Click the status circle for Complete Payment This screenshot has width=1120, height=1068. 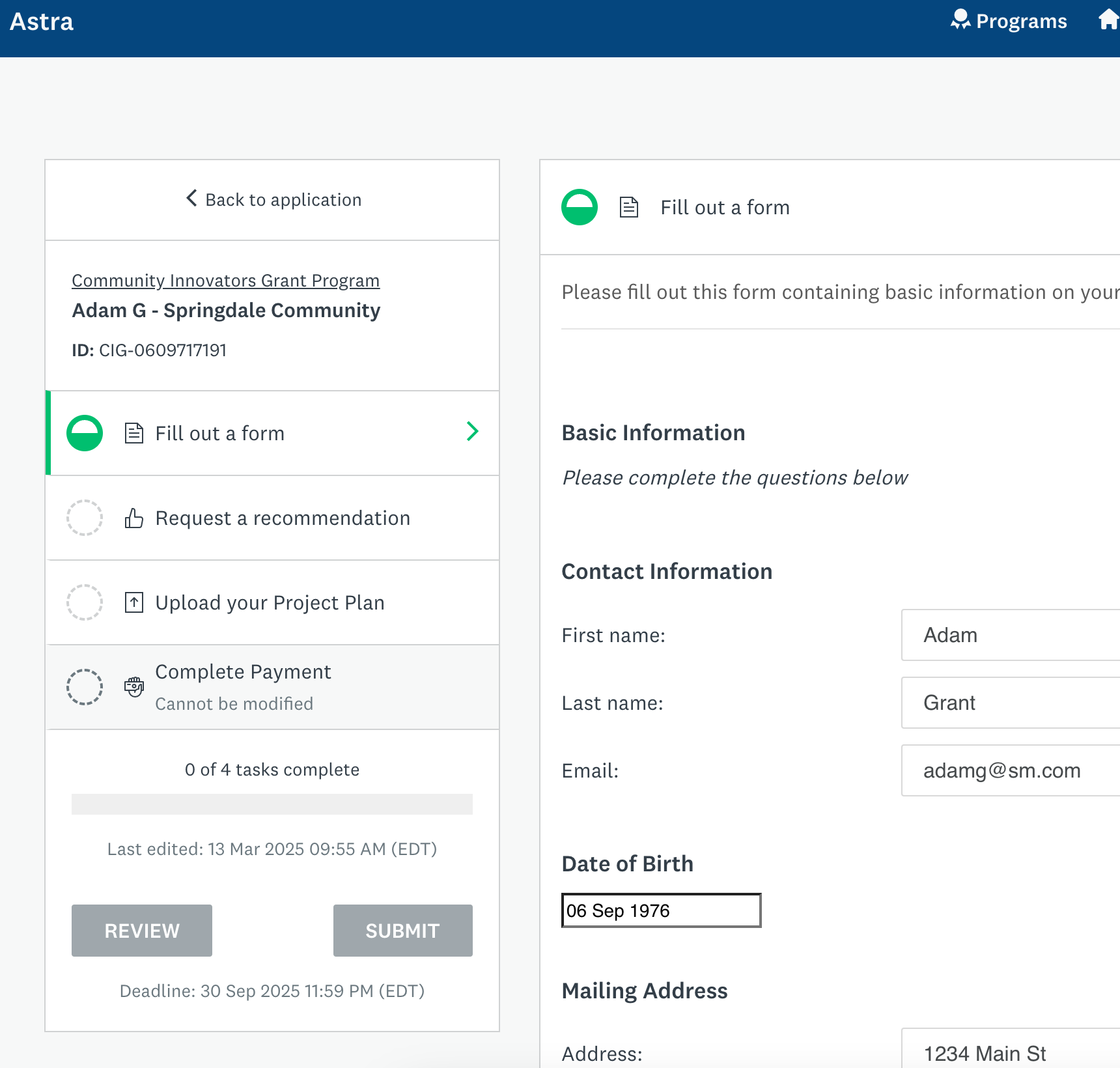[x=84, y=686]
